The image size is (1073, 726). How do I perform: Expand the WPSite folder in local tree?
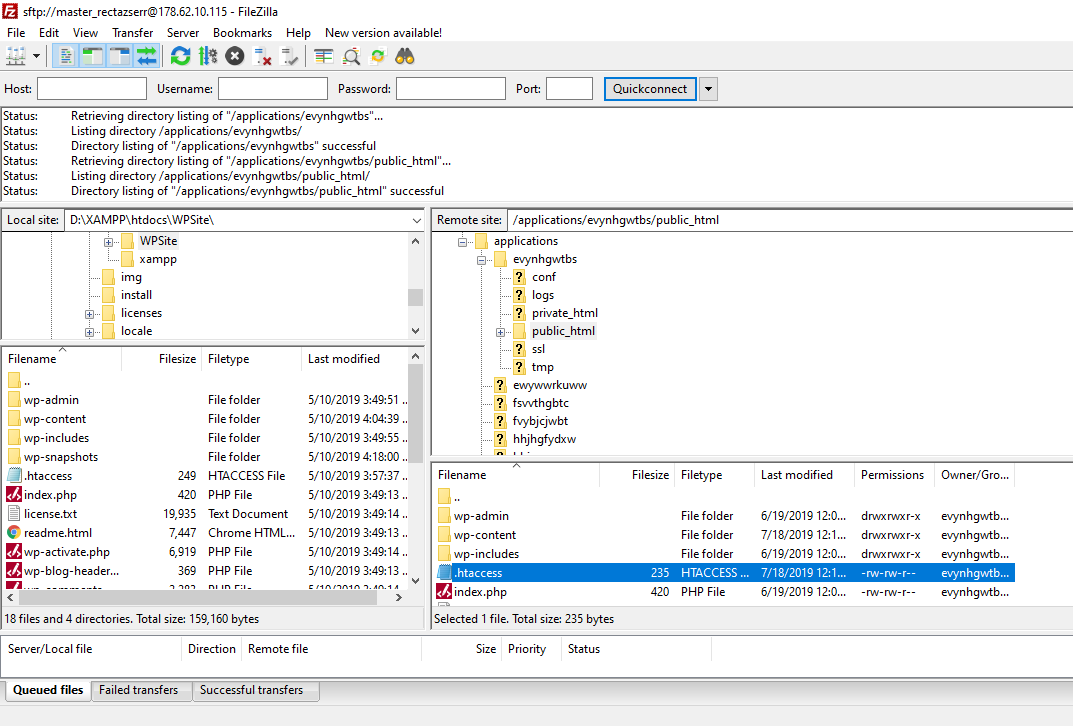point(108,242)
